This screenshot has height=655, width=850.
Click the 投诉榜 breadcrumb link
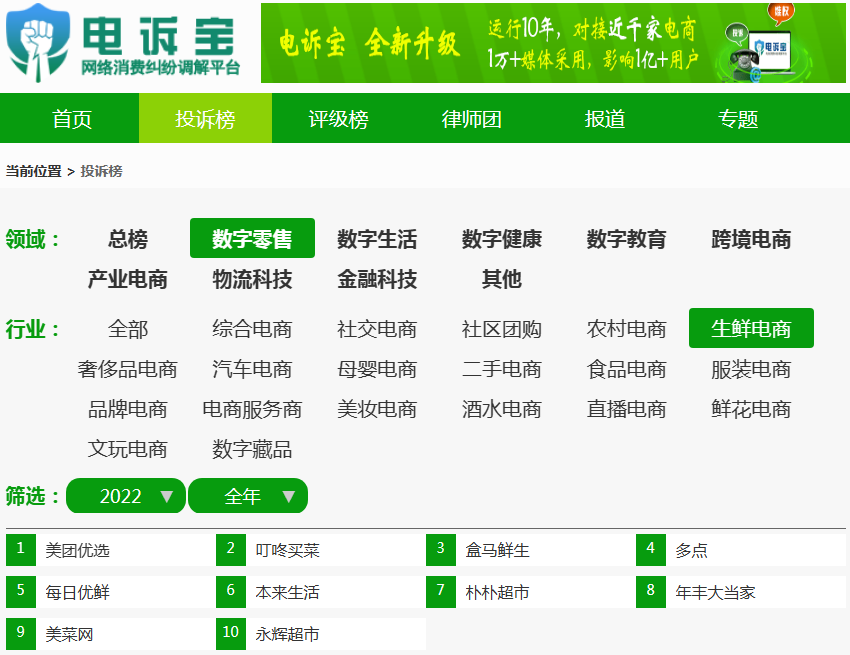coord(101,171)
